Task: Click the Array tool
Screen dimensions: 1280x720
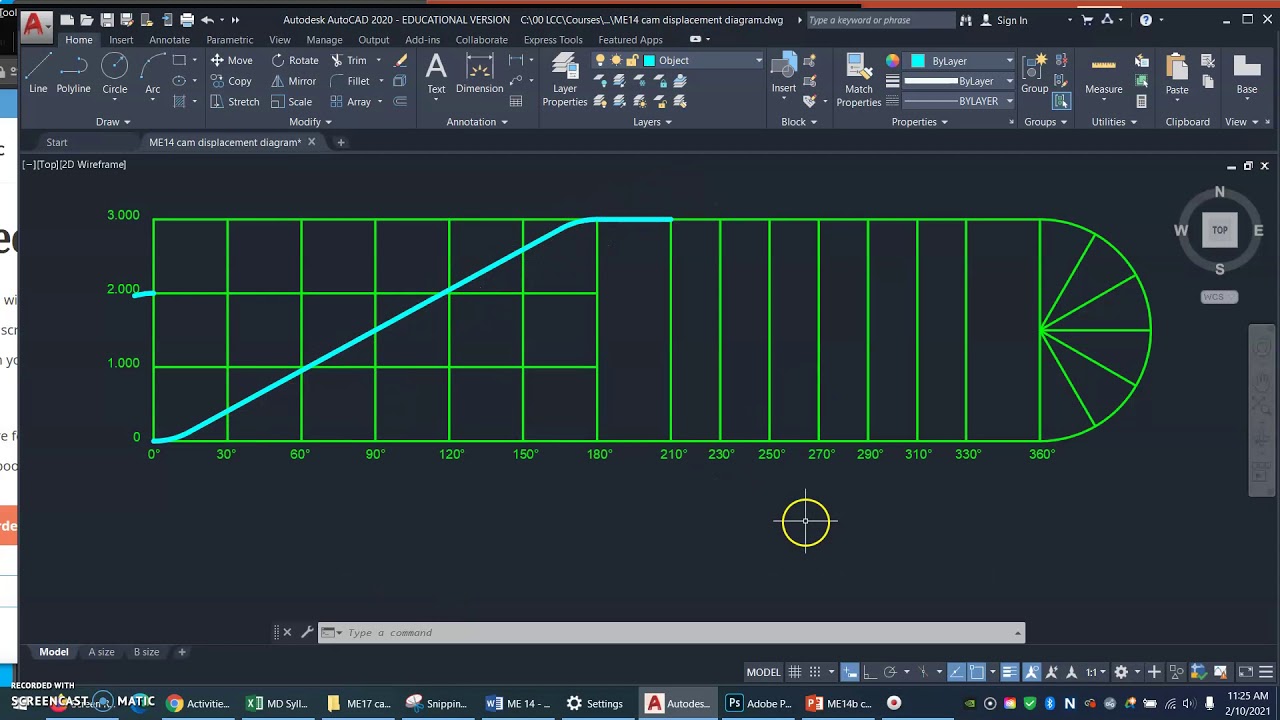Action: point(351,102)
